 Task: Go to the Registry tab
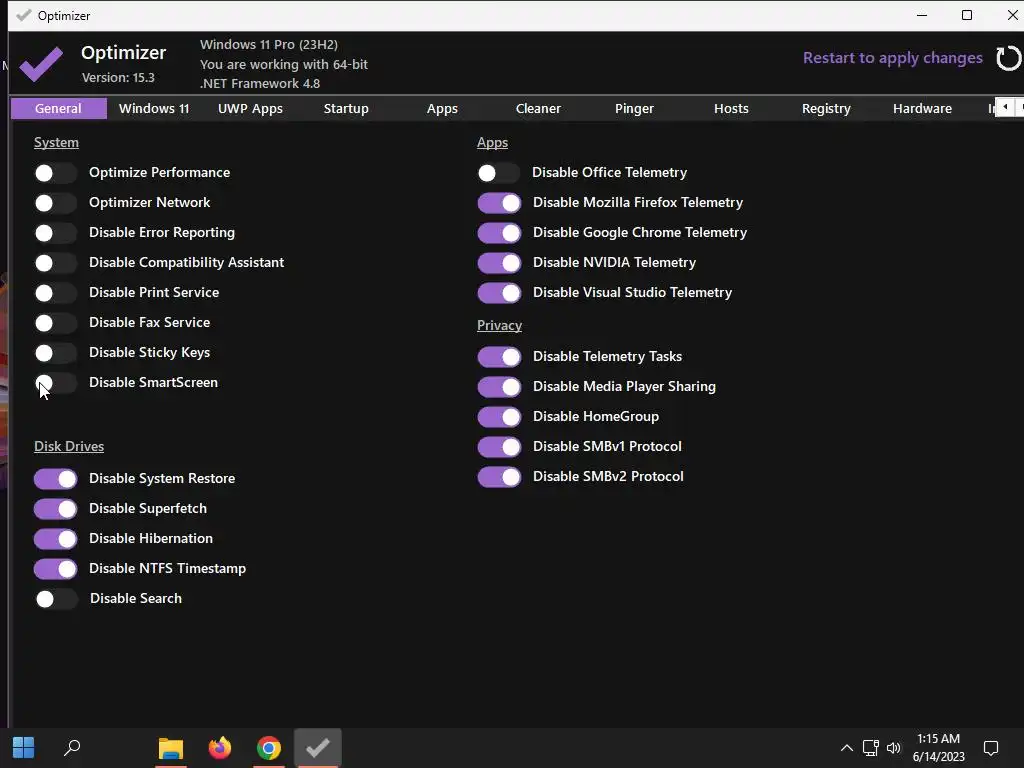[x=826, y=108]
